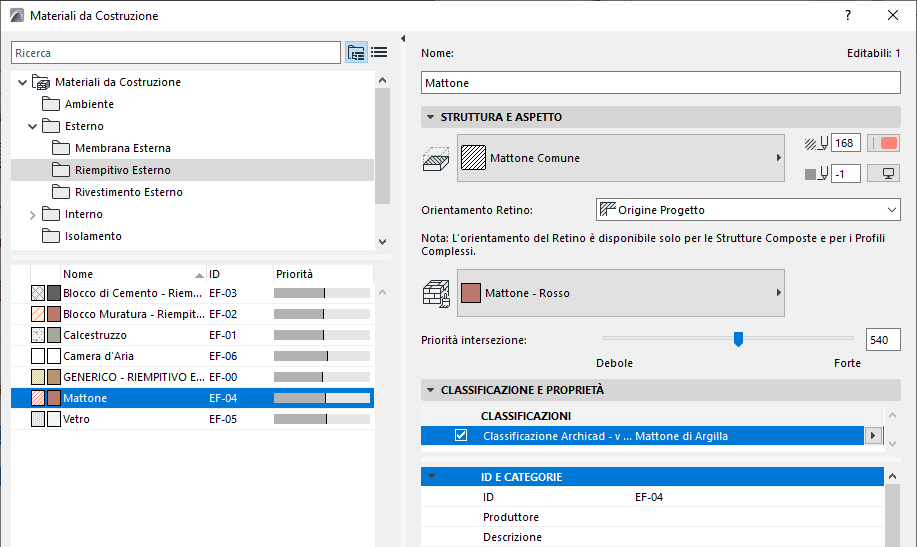Select the Membrana Esterna folder
Image resolution: width=917 pixels, height=547 pixels.
pos(192,148)
